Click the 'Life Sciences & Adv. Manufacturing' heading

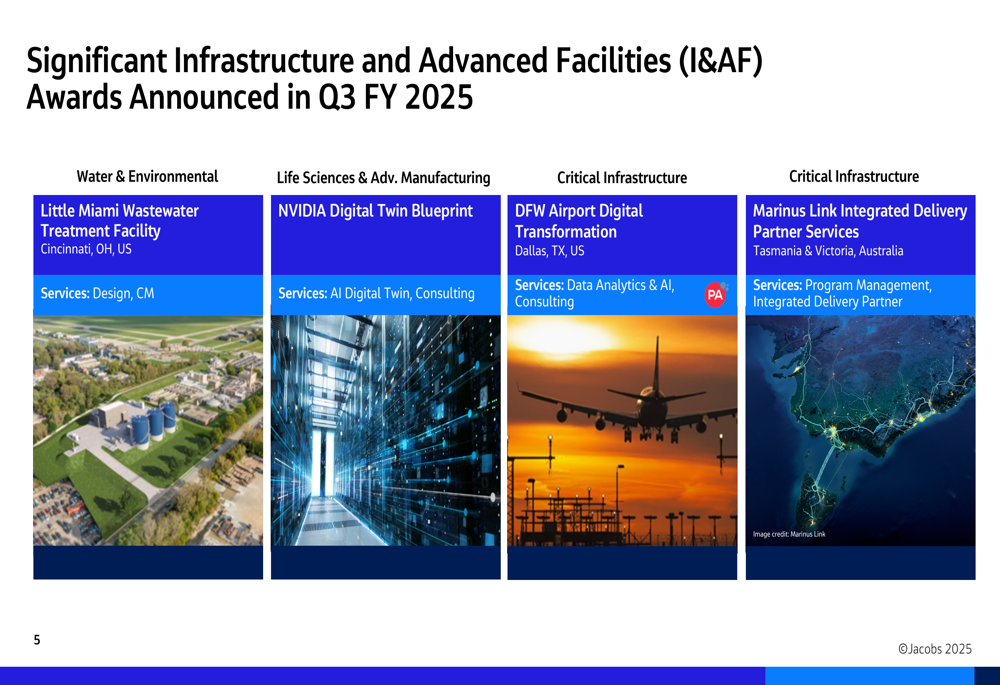point(383,178)
